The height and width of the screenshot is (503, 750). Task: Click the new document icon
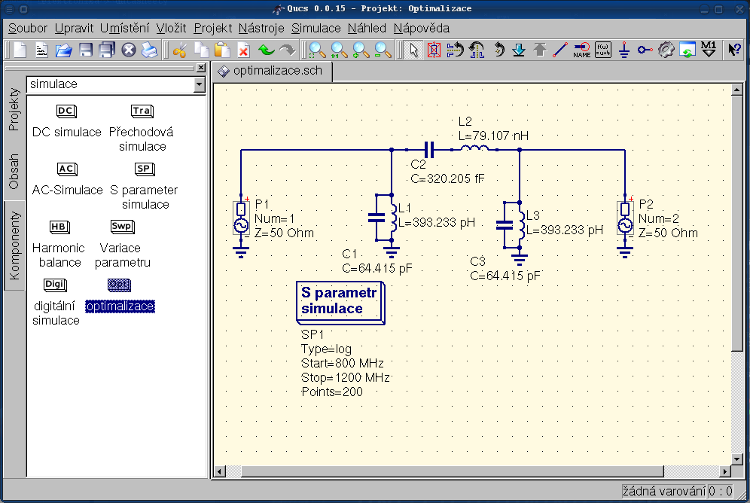19,50
